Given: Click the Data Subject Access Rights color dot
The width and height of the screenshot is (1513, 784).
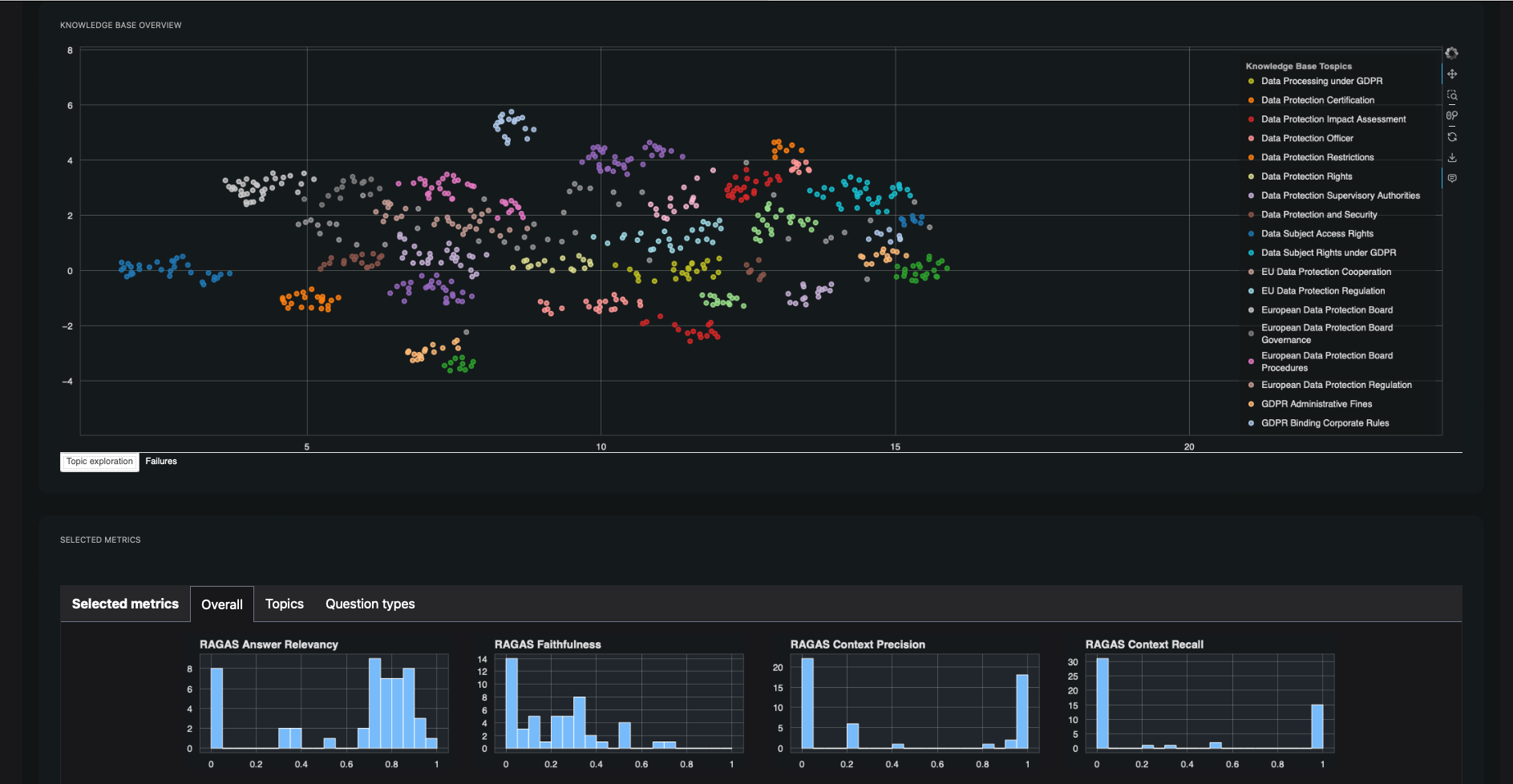Looking at the screenshot, I should point(1251,234).
